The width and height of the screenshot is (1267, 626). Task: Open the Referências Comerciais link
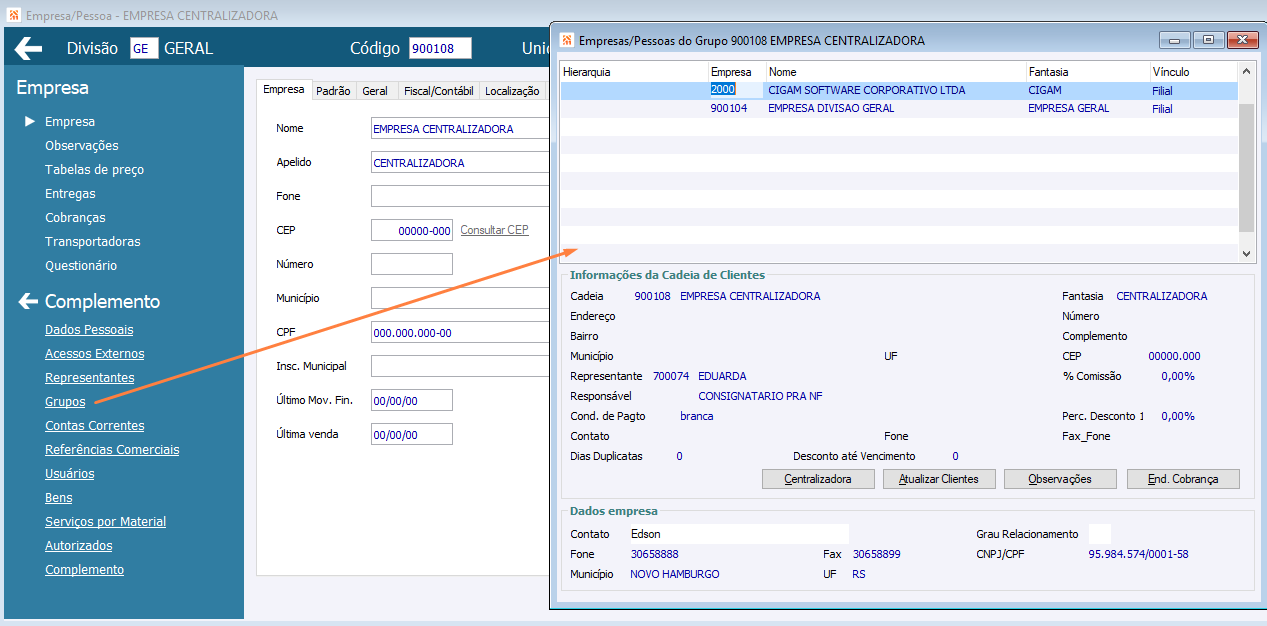pos(112,450)
